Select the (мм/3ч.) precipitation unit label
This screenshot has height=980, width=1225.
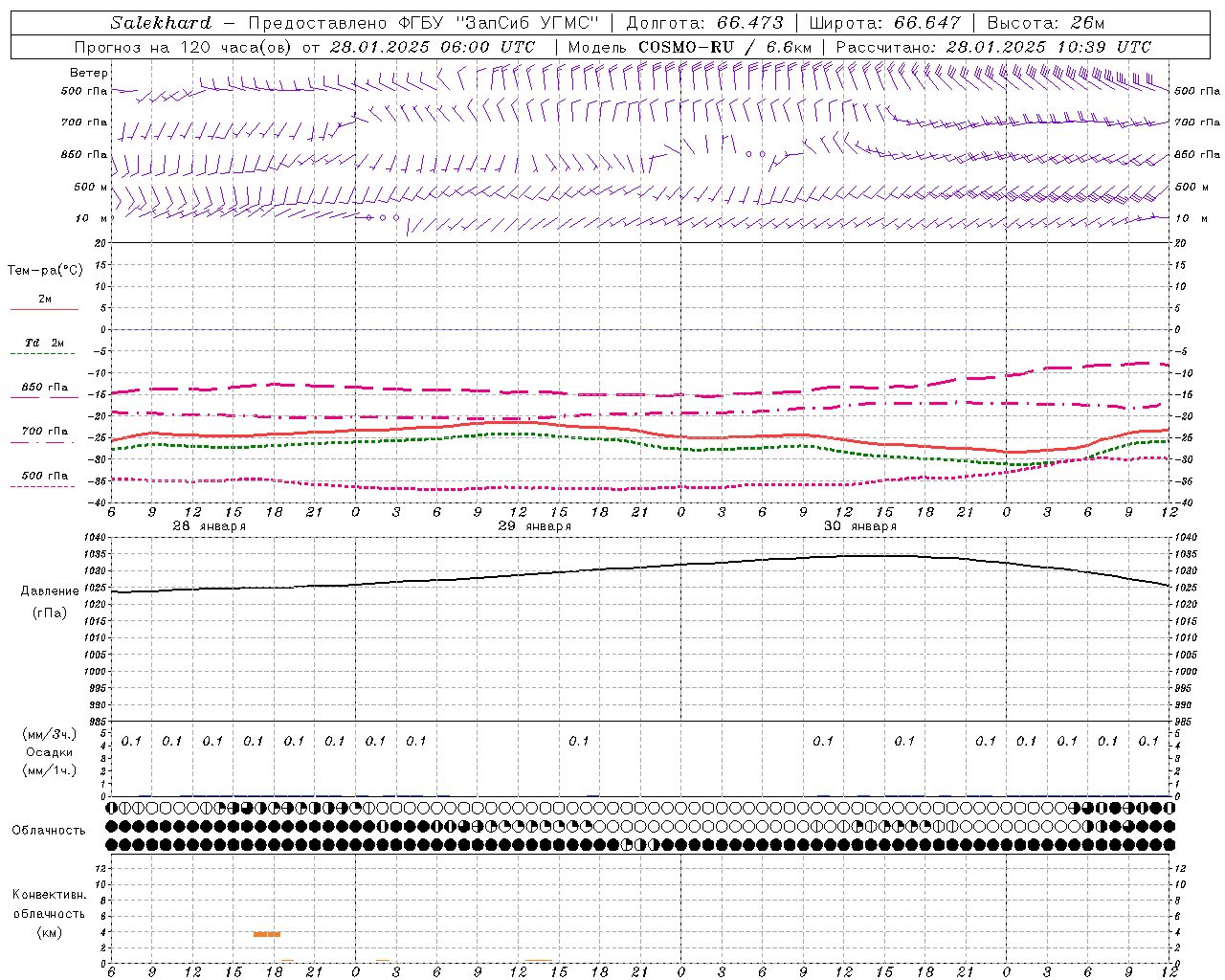tap(50, 734)
